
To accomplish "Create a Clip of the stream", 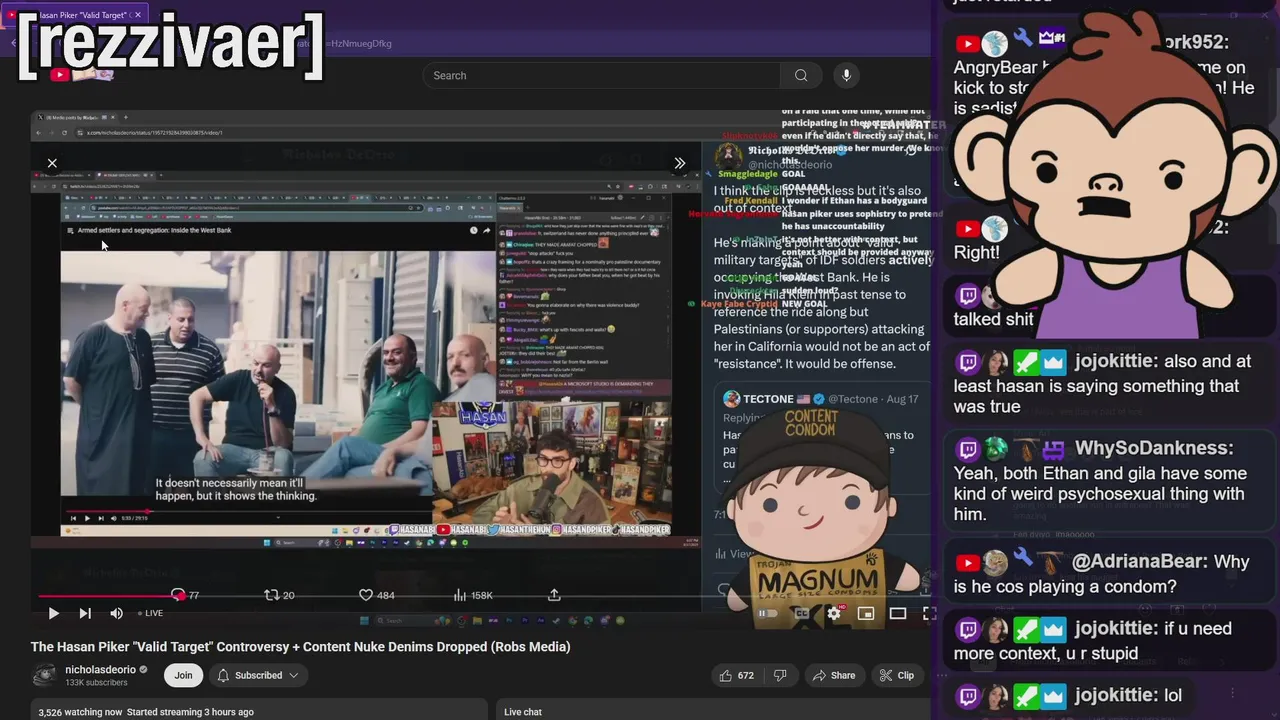I will tap(896, 675).
